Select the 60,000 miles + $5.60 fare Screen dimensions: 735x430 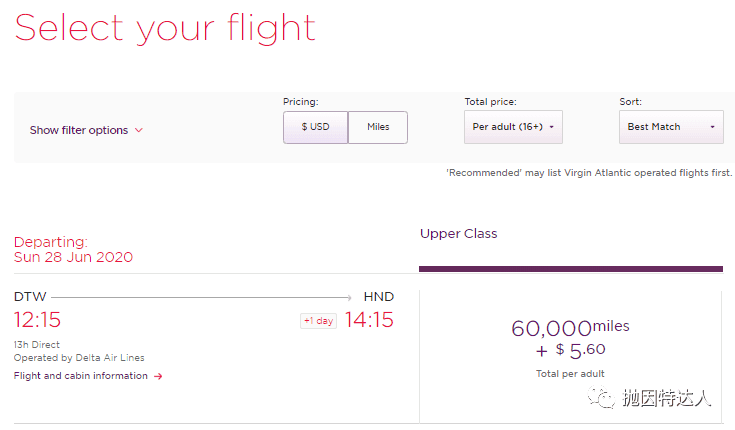point(570,348)
